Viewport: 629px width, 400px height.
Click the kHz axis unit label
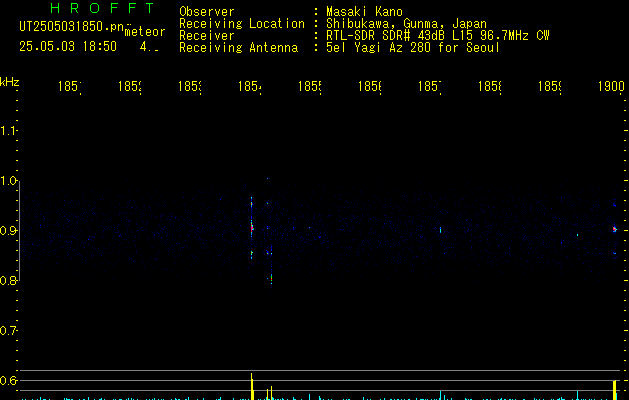point(10,82)
